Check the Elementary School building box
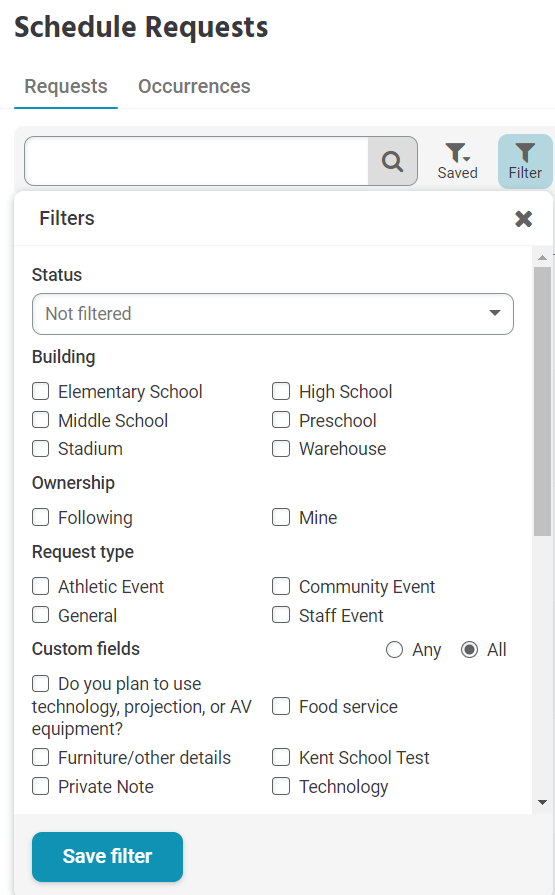555x895 pixels. 41,392
